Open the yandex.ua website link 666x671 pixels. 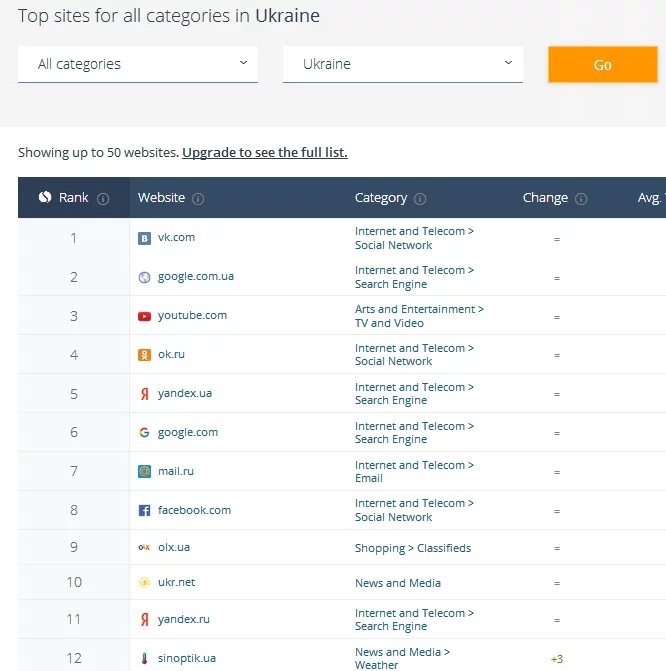(x=185, y=393)
